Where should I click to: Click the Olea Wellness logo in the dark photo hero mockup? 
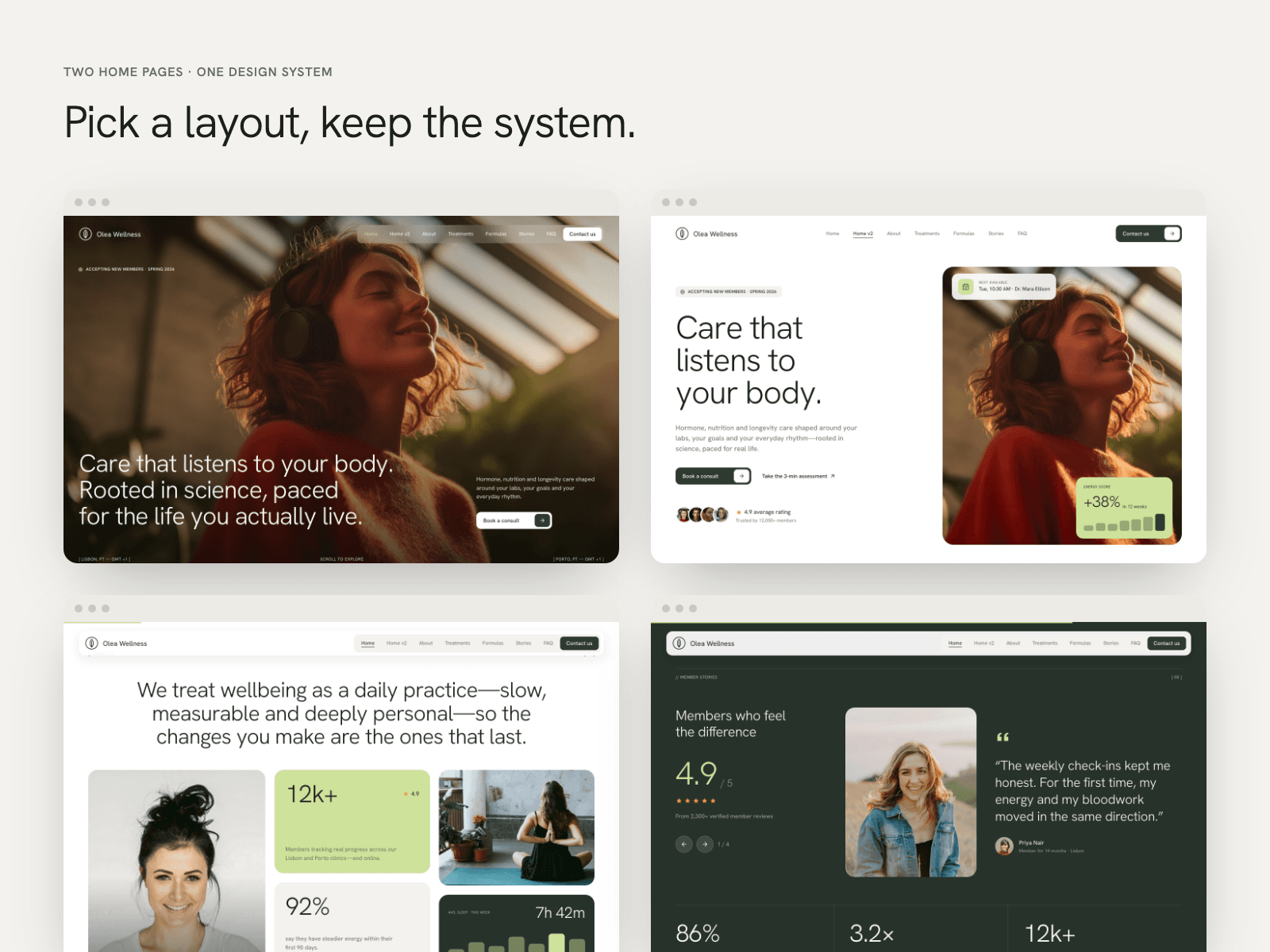(110, 234)
